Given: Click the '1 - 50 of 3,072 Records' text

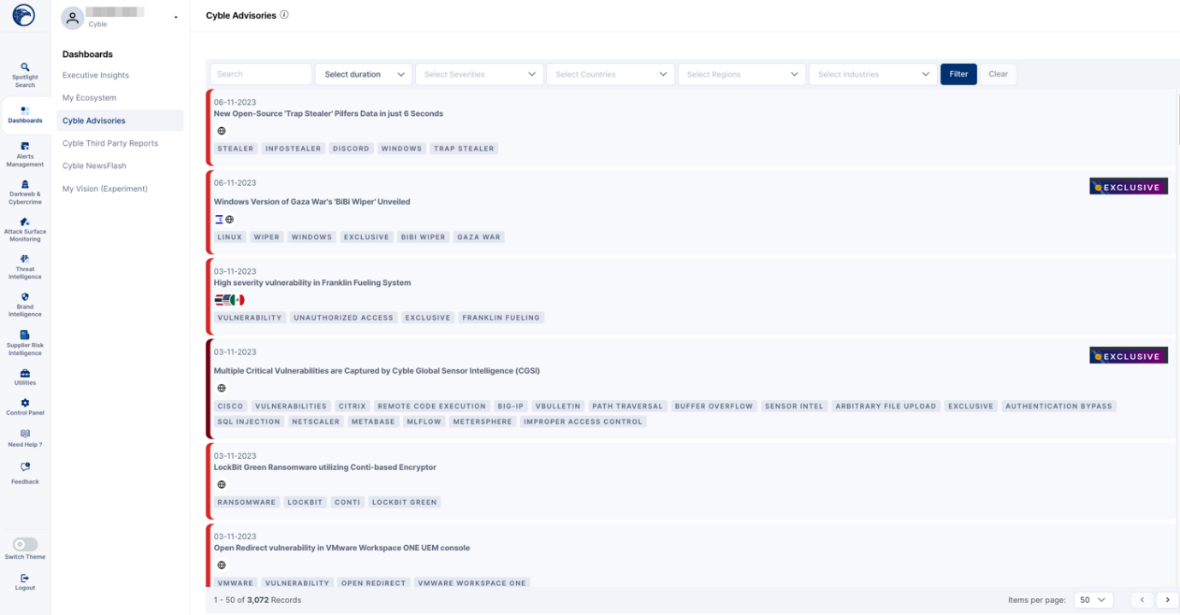Looking at the screenshot, I should coord(257,601).
